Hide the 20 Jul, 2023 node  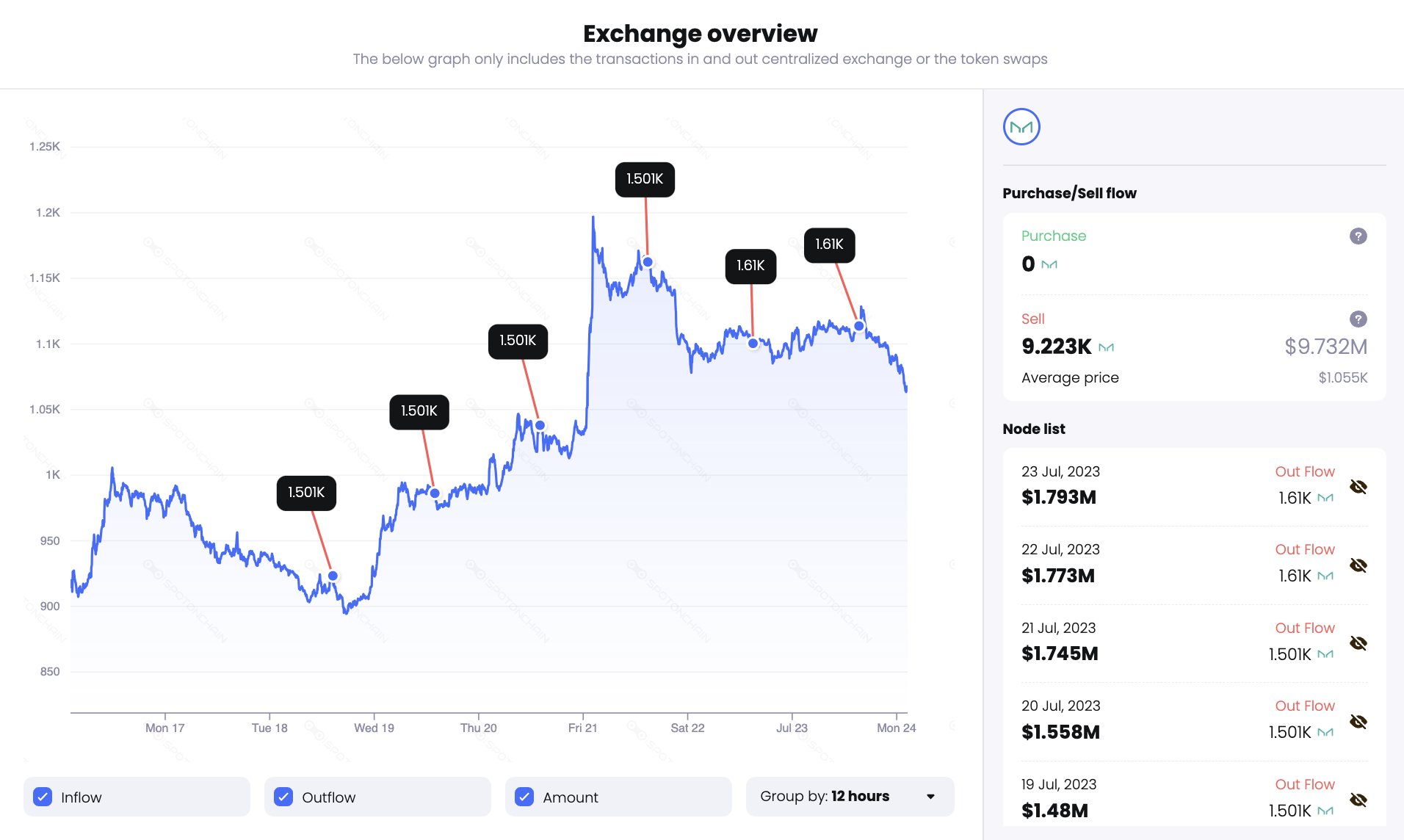point(1358,722)
